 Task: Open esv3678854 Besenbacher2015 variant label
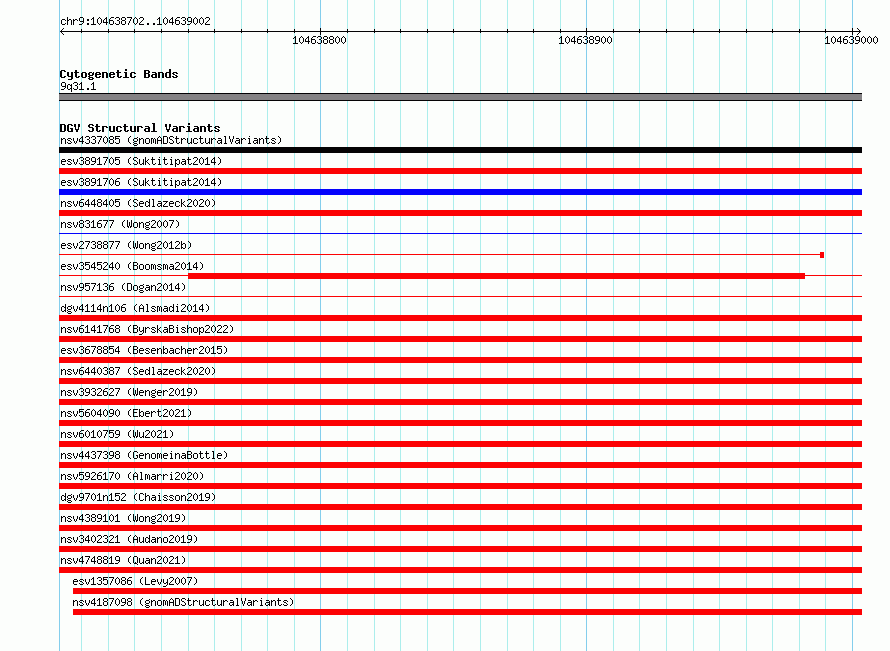click(144, 350)
